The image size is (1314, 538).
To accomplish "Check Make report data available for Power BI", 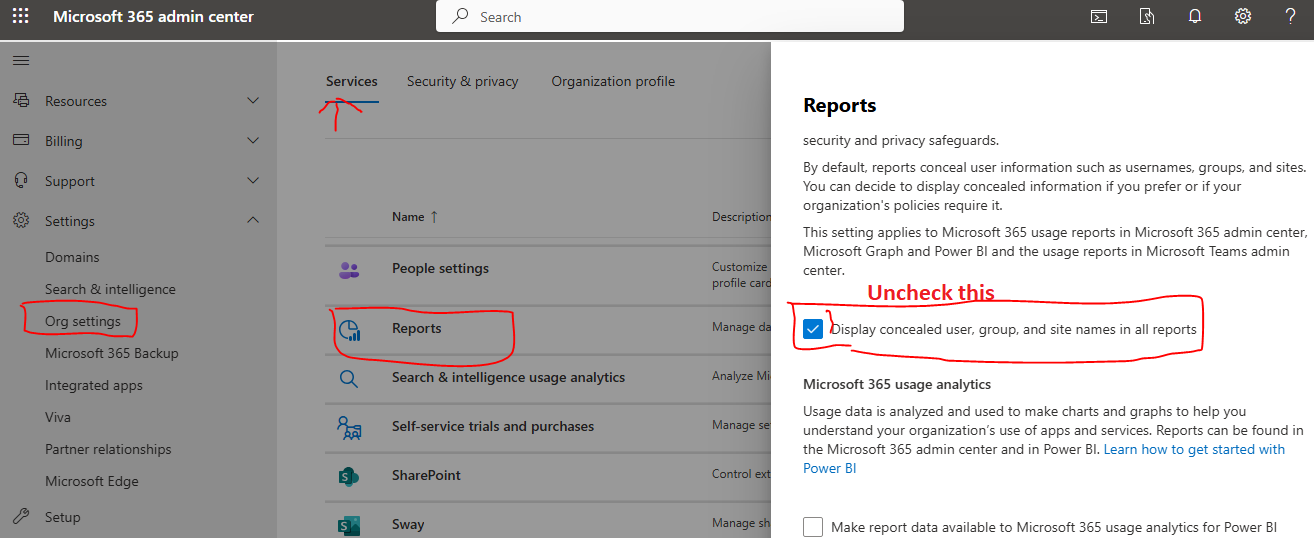I will 813,527.
